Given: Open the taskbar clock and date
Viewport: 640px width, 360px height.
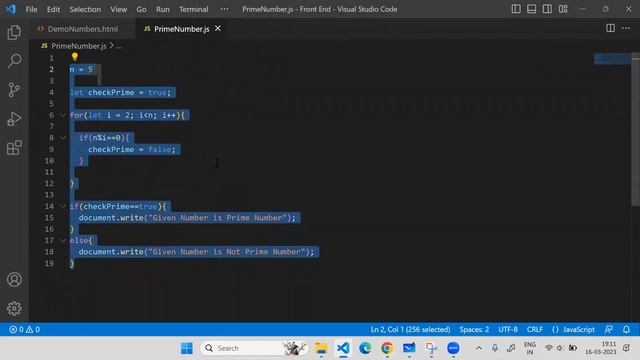Looking at the screenshot, I should 600,348.
